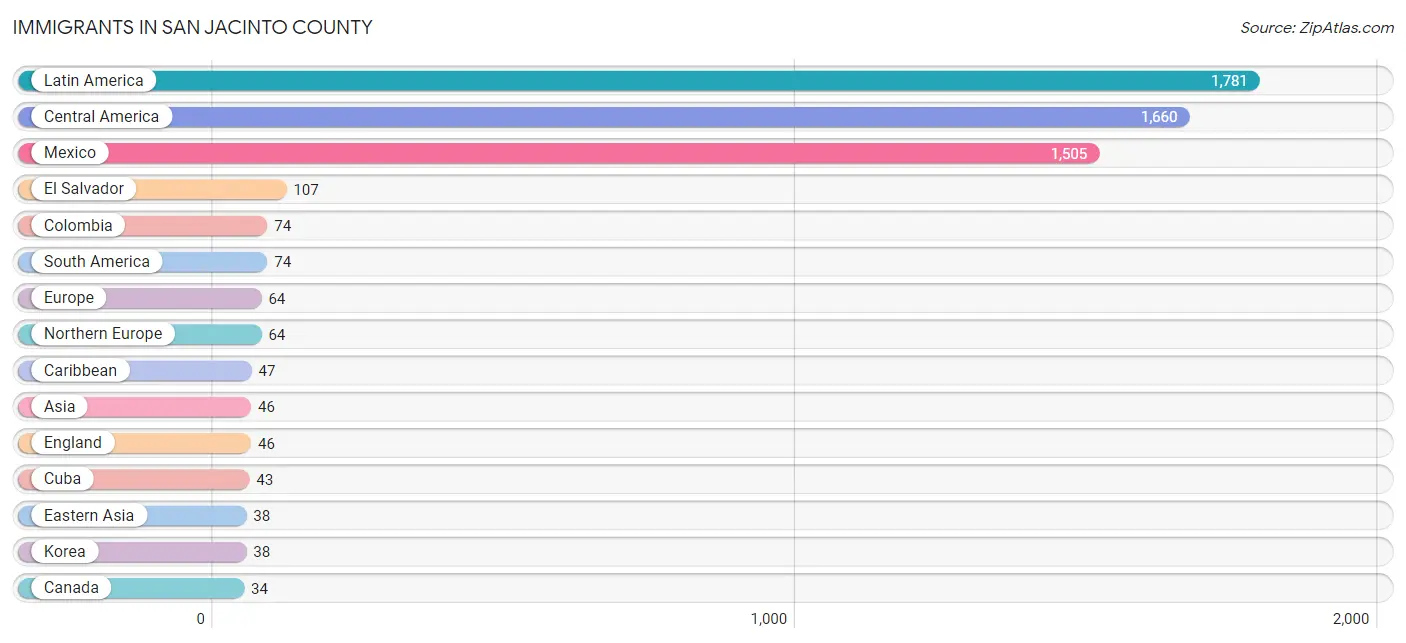Click the 'Canada' bar label
This screenshot has width=1406, height=643.
click(71, 588)
